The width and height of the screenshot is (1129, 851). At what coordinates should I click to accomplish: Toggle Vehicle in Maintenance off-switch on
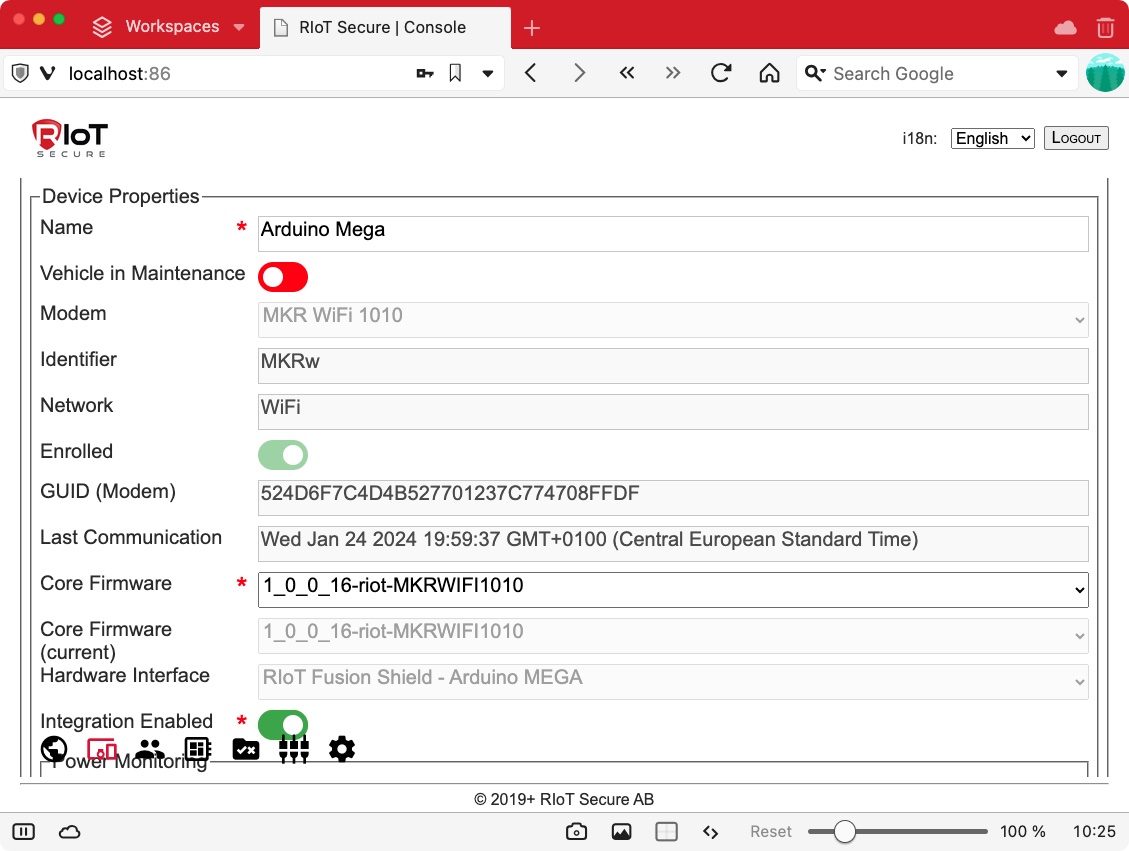click(283, 277)
